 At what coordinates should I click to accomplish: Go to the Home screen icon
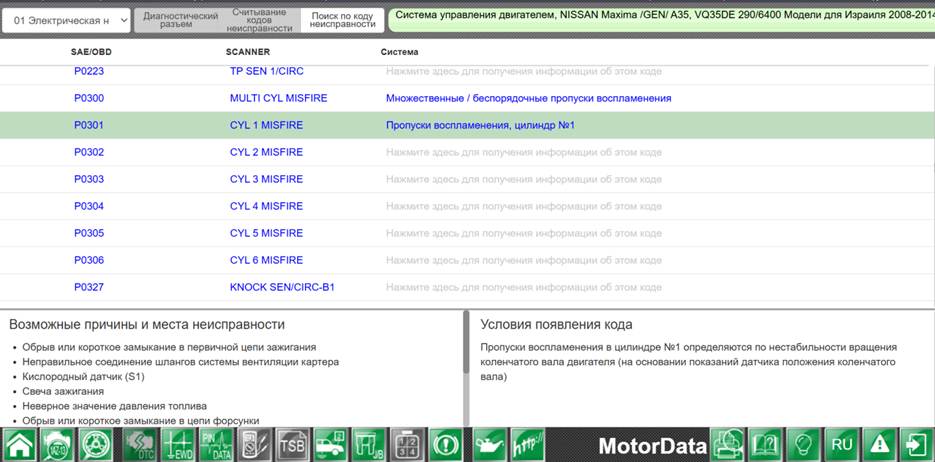(x=18, y=445)
